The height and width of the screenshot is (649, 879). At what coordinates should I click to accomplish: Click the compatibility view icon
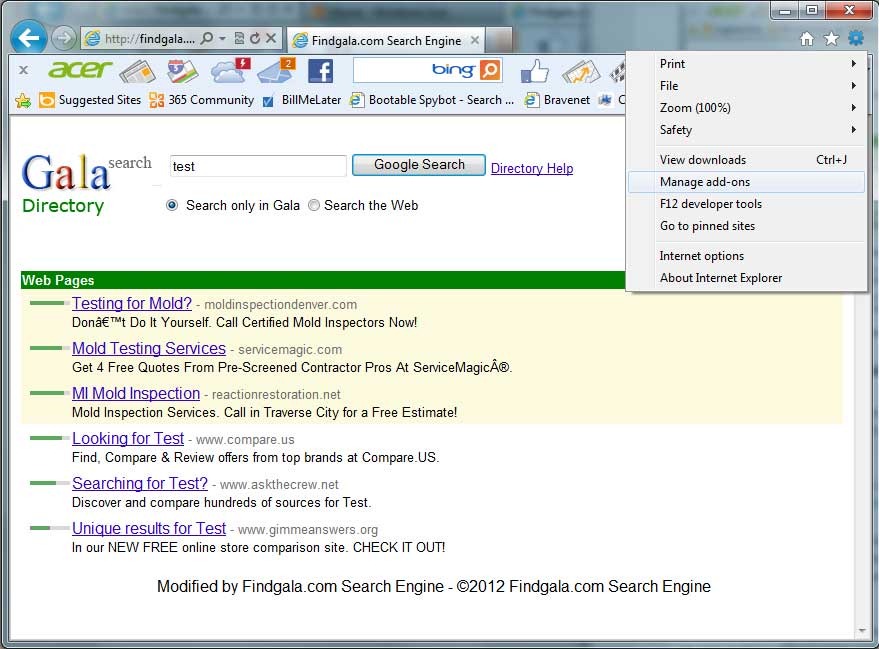[x=239, y=38]
